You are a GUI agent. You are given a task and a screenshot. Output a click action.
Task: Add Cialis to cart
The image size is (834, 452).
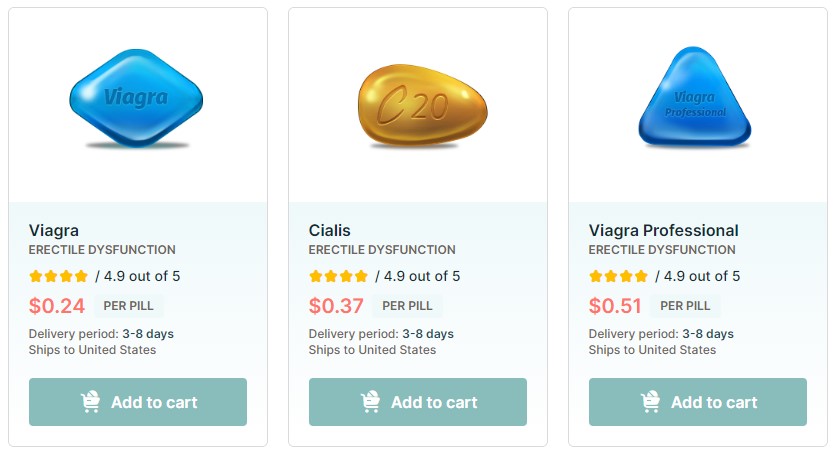point(418,402)
